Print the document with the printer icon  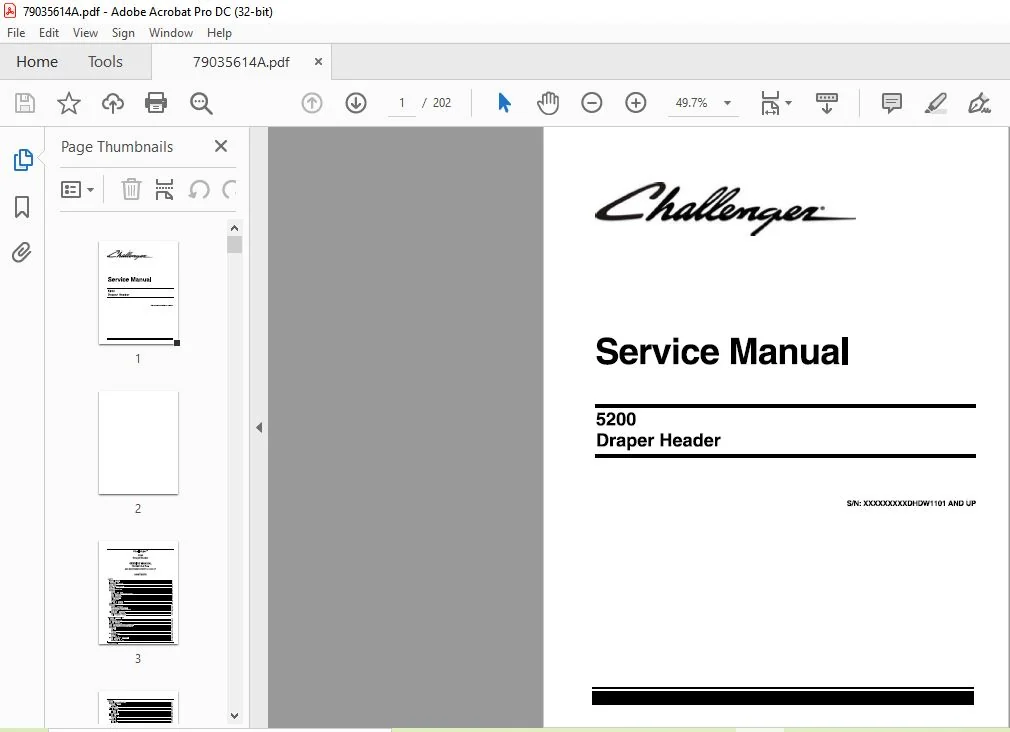[156, 103]
